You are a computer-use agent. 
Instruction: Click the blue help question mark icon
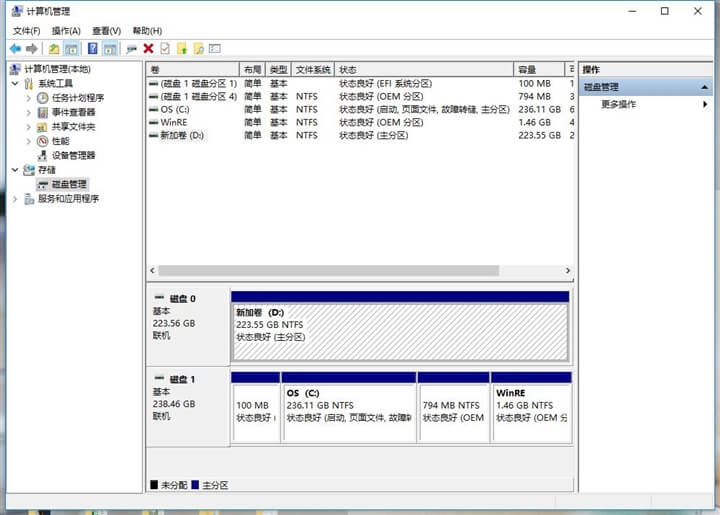[x=93, y=48]
